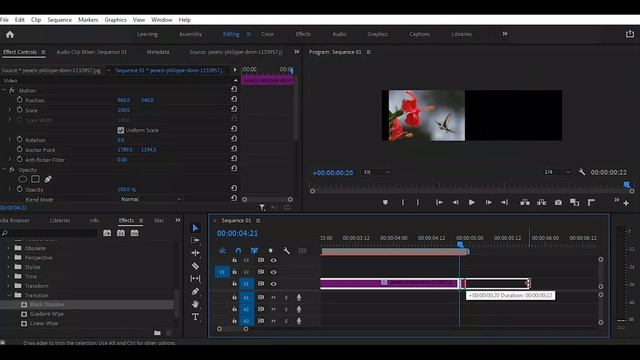Select the Pen tool in timeline toolbar
Image resolution: width=640 pixels, height=360 pixels.
click(196, 291)
